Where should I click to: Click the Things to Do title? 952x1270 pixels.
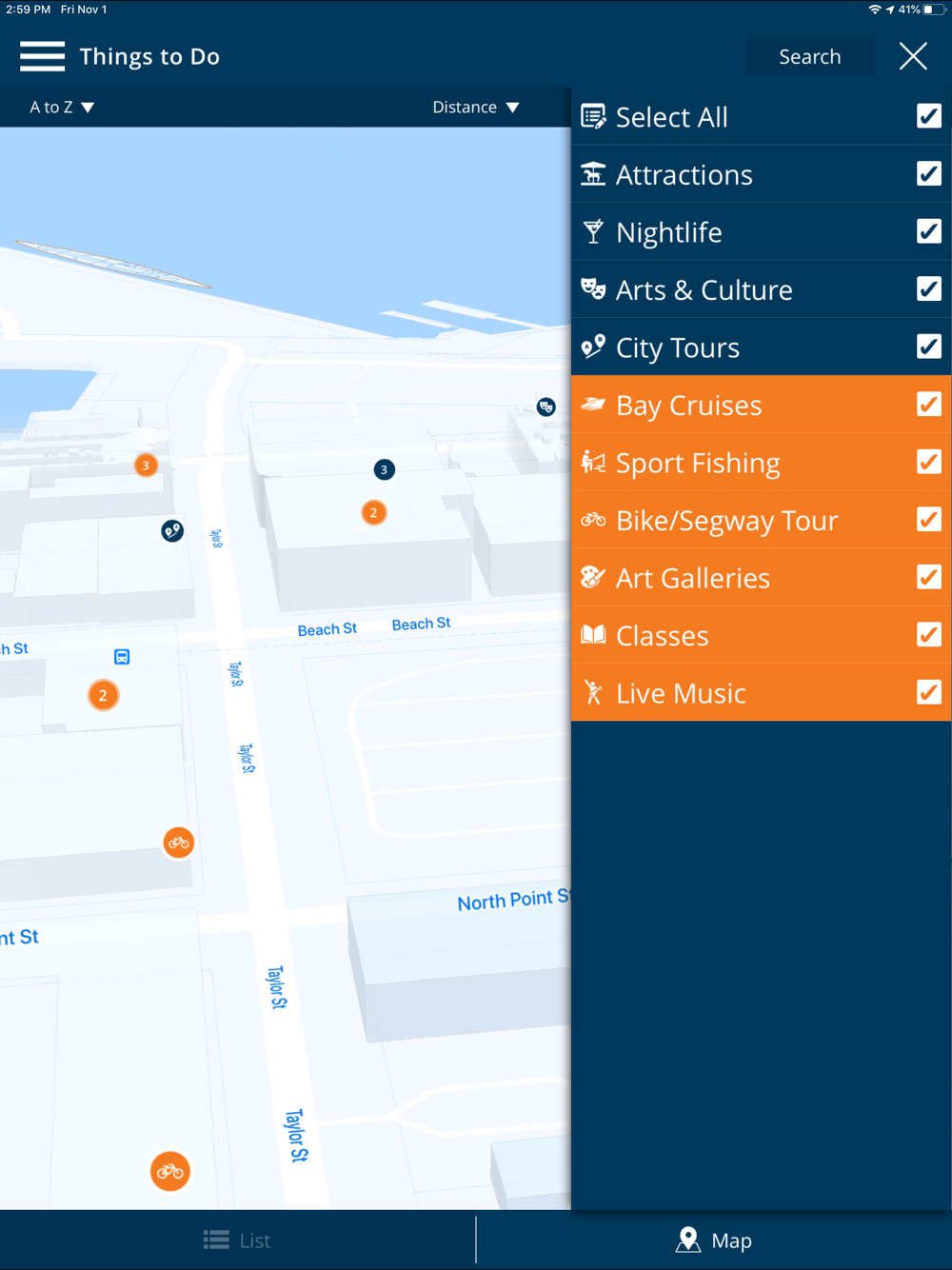(x=149, y=57)
